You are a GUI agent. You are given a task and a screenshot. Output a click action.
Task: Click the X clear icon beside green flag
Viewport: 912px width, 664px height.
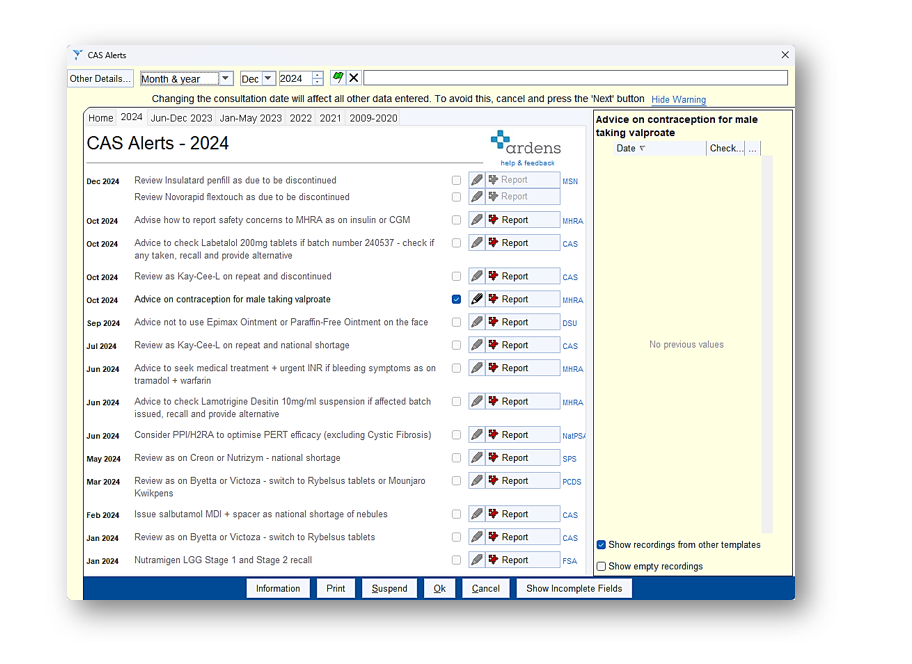coord(354,78)
